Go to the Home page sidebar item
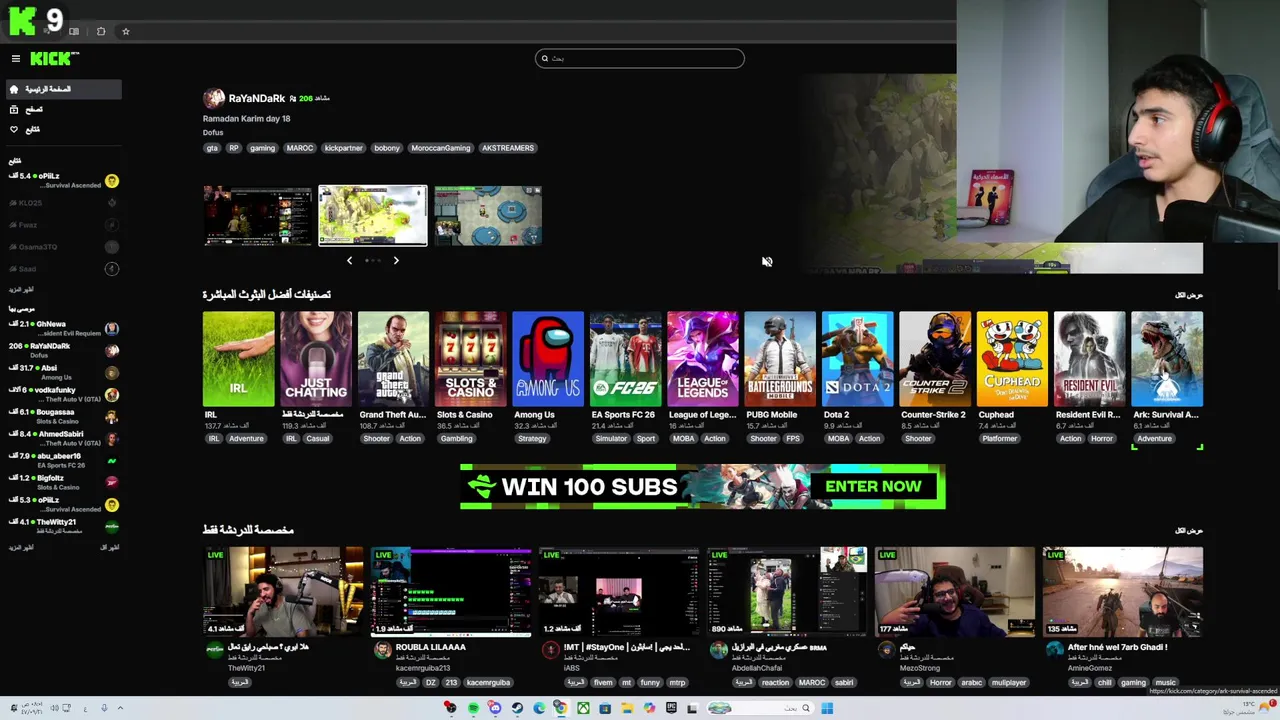The width and height of the screenshot is (1280, 720). click(64, 89)
